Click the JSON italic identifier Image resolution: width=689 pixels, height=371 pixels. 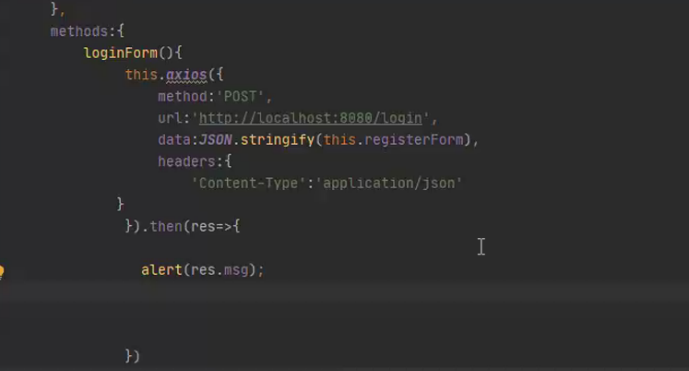pos(215,140)
